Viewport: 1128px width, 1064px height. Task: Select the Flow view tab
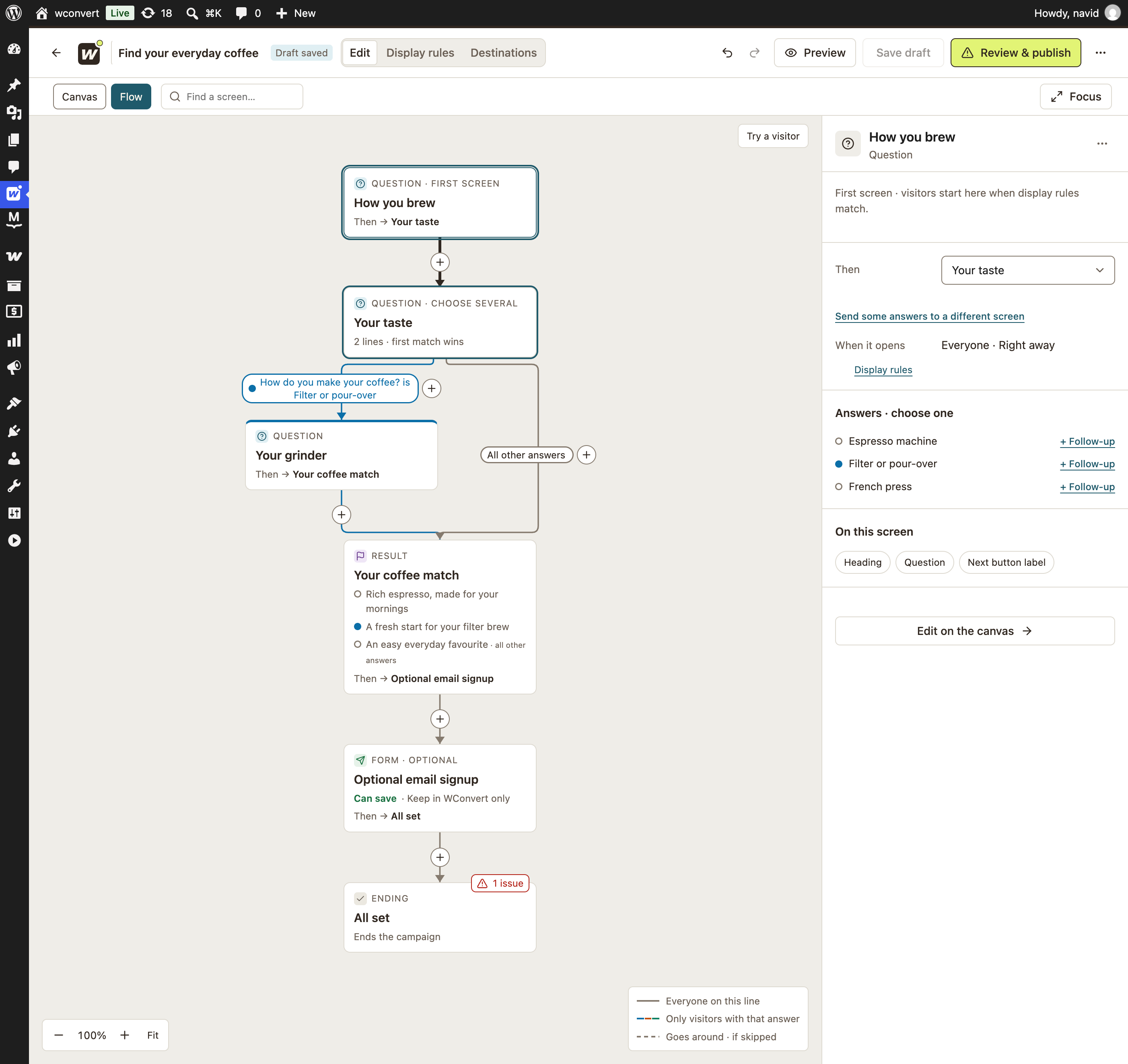coord(131,97)
